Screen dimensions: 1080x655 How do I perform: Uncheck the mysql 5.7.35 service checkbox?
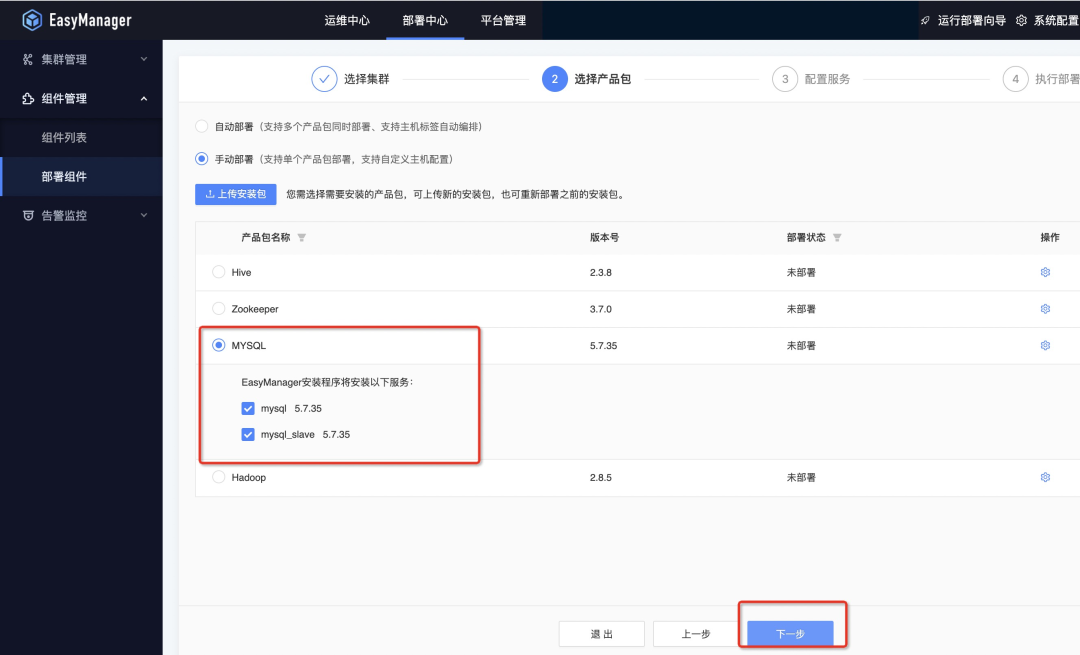pyautogui.click(x=248, y=408)
